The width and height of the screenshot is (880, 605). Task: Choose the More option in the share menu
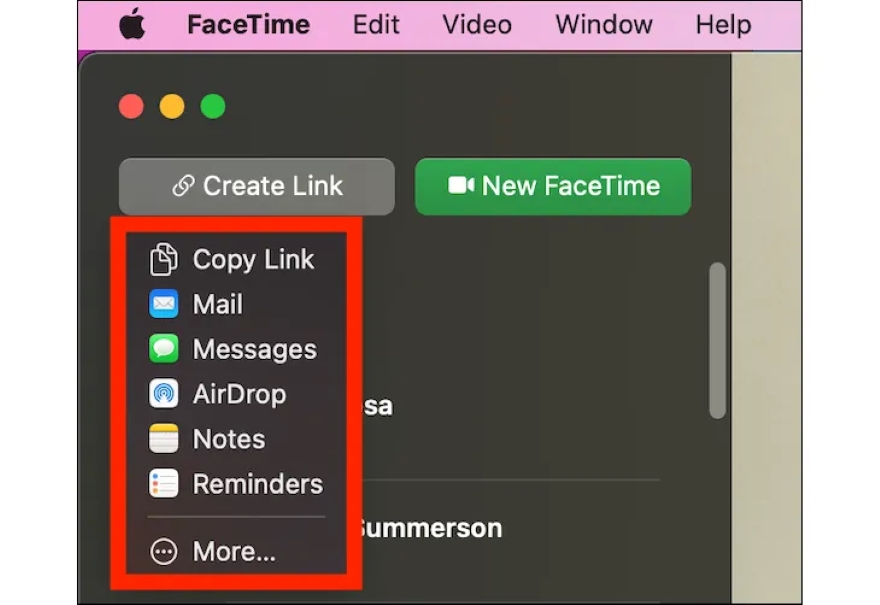(x=233, y=551)
